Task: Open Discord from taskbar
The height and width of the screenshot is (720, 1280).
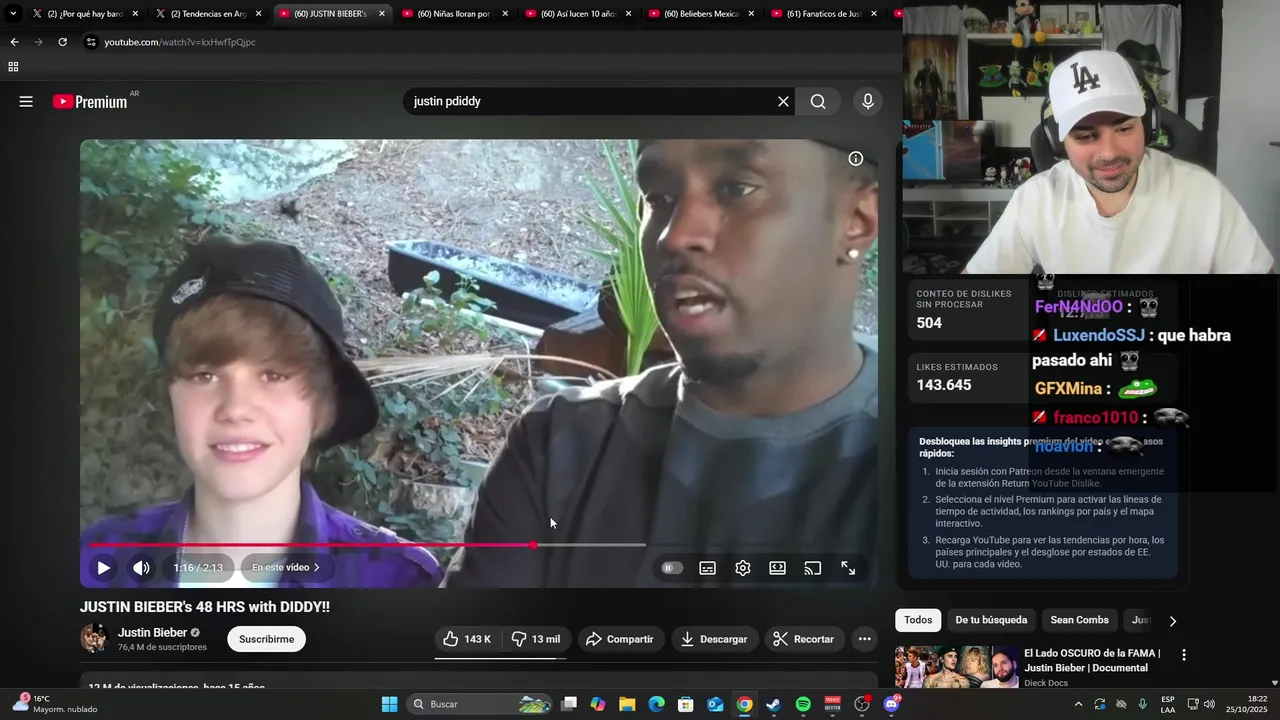Action: coord(891,704)
